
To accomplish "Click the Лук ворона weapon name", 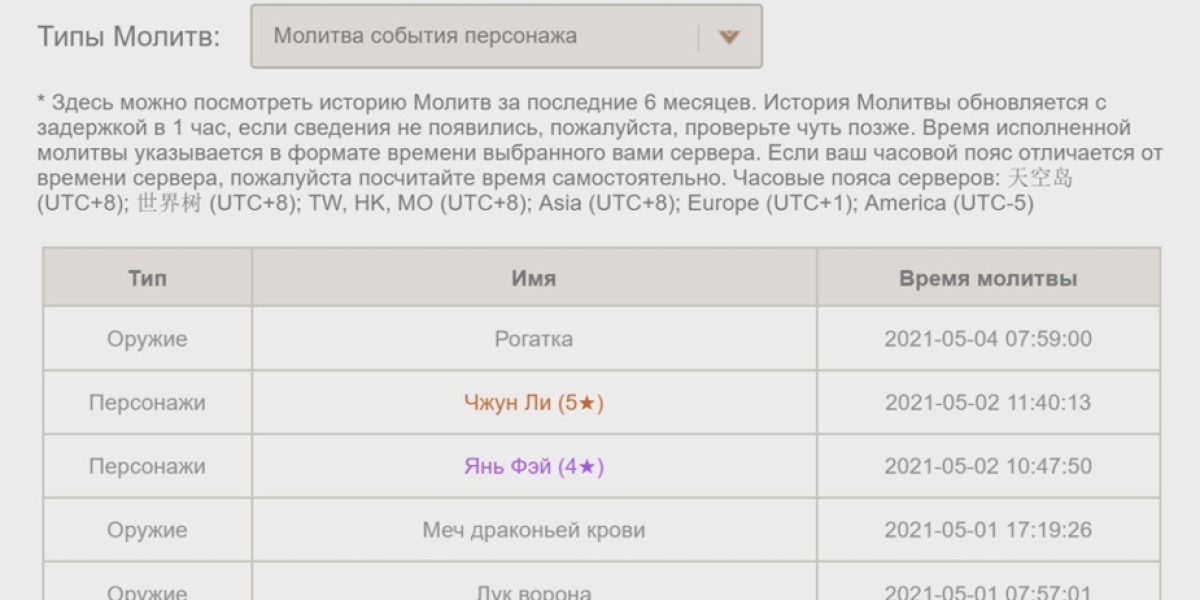I will [x=534, y=591].
